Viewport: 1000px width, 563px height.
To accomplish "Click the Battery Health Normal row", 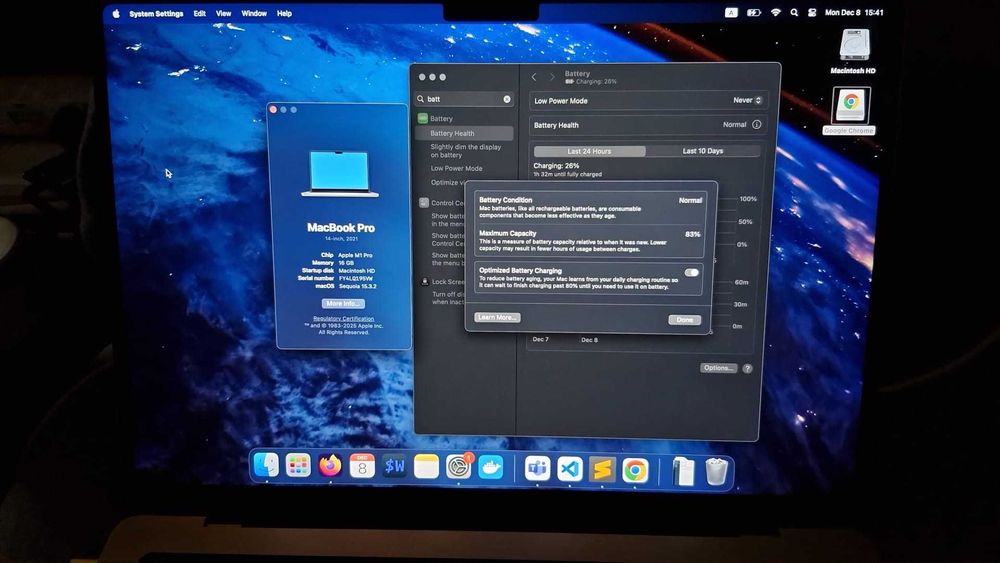I will (x=648, y=125).
